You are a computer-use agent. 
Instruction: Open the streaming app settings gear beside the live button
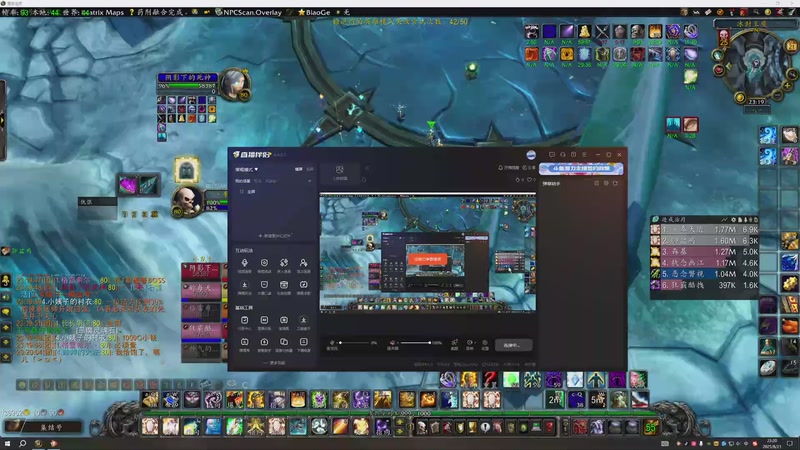[485, 344]
